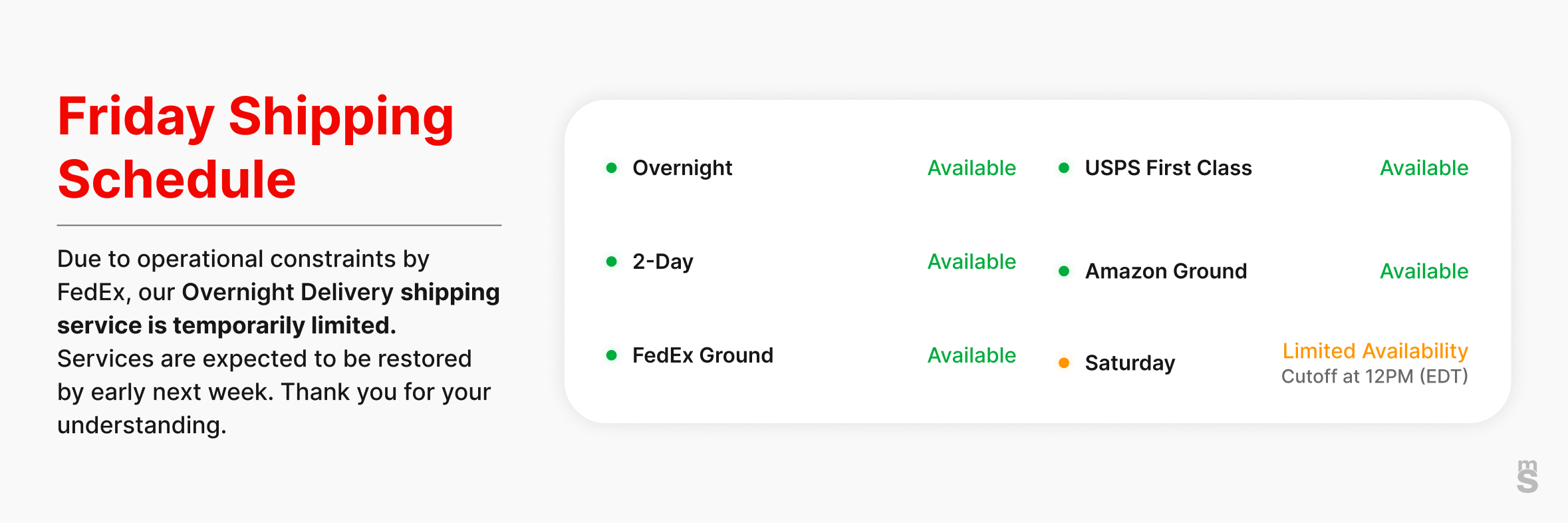Select the Saturday shipping label
This screenshot has width=1568, height=523.
coord(1130,363)
